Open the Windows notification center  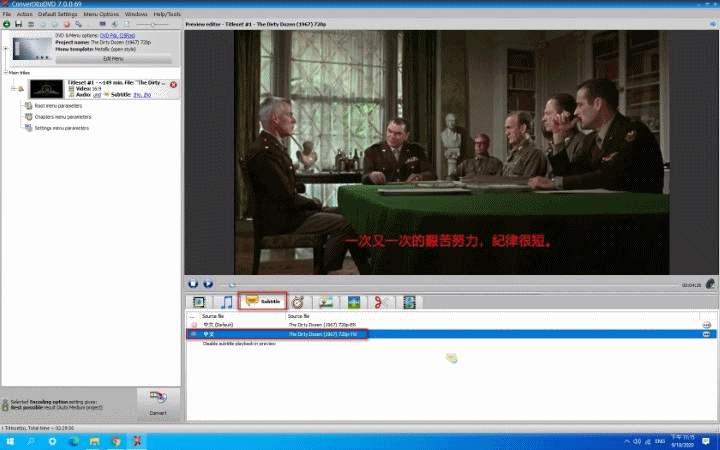point(706,442)
